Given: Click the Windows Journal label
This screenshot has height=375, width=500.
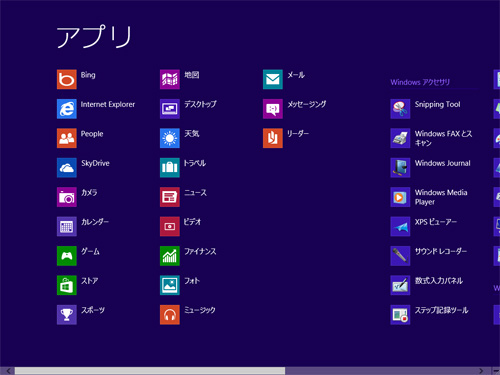Looking at the screenshot, I should (443, 163).
